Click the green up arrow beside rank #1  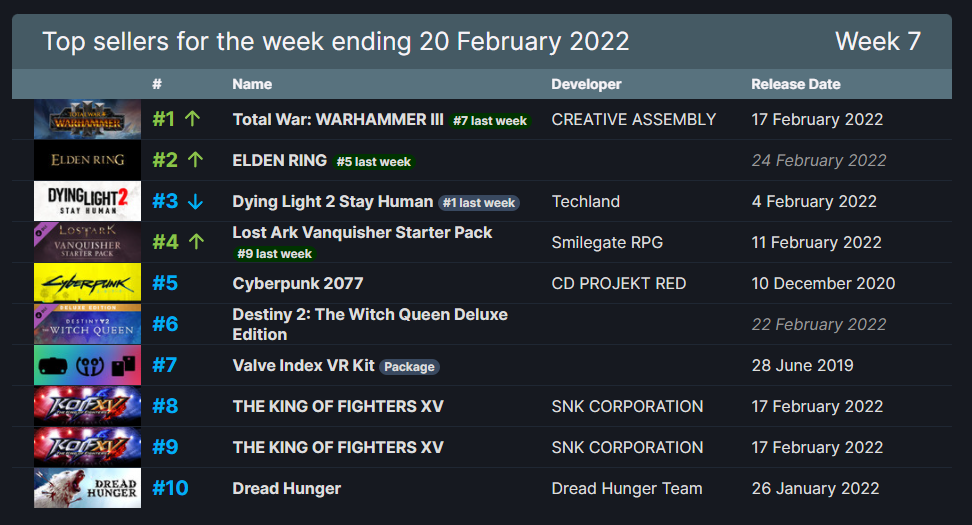click(x=193, y=119)
